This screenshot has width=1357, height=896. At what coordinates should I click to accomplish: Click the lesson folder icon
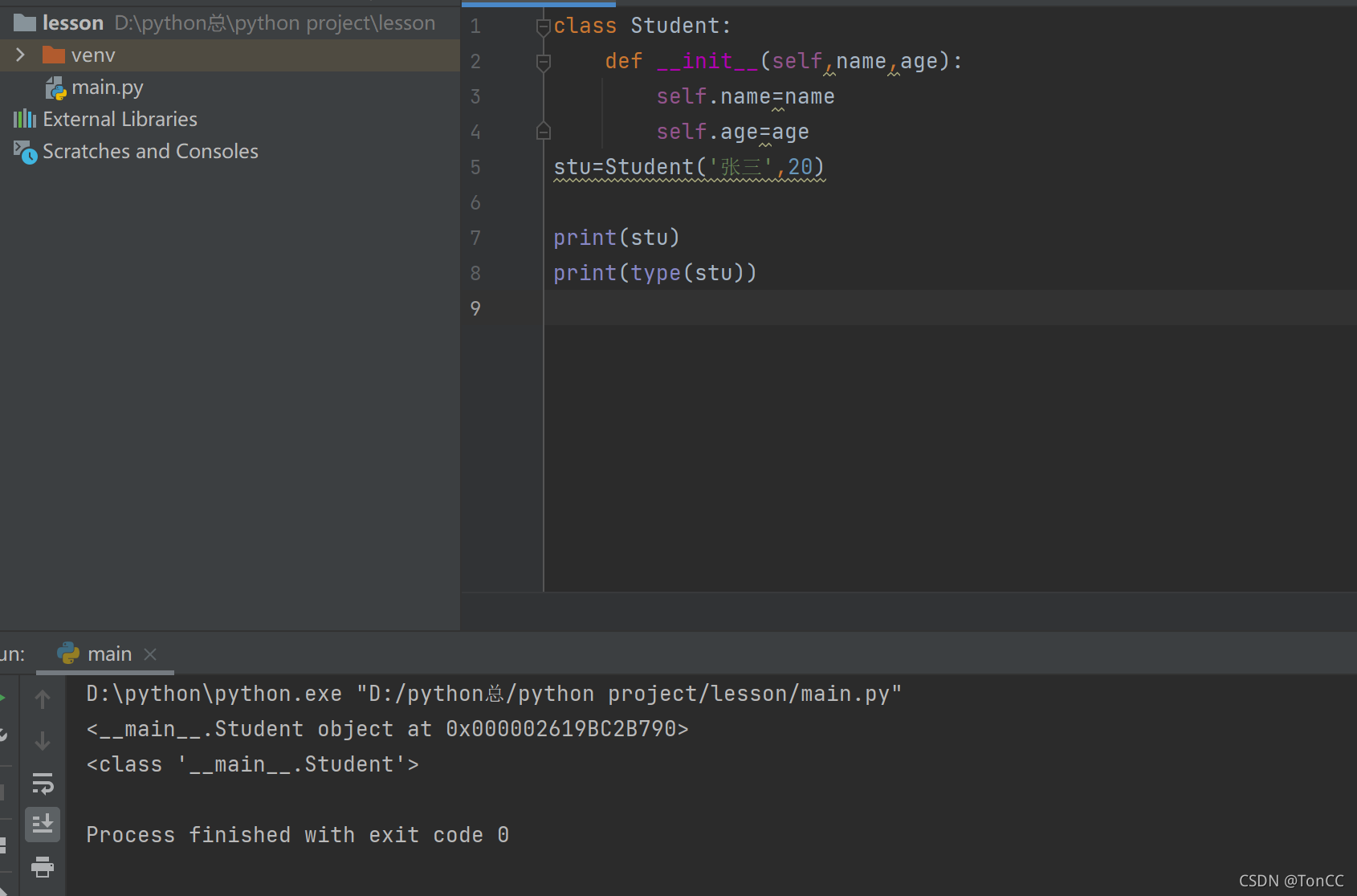click(25, 22)
